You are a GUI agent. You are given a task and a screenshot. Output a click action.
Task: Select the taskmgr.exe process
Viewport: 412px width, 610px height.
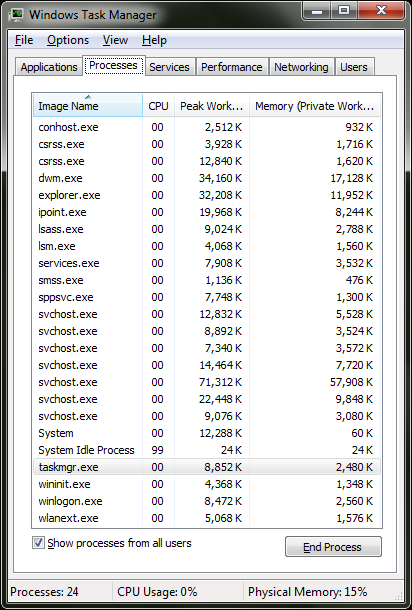(x=207, y=467)
